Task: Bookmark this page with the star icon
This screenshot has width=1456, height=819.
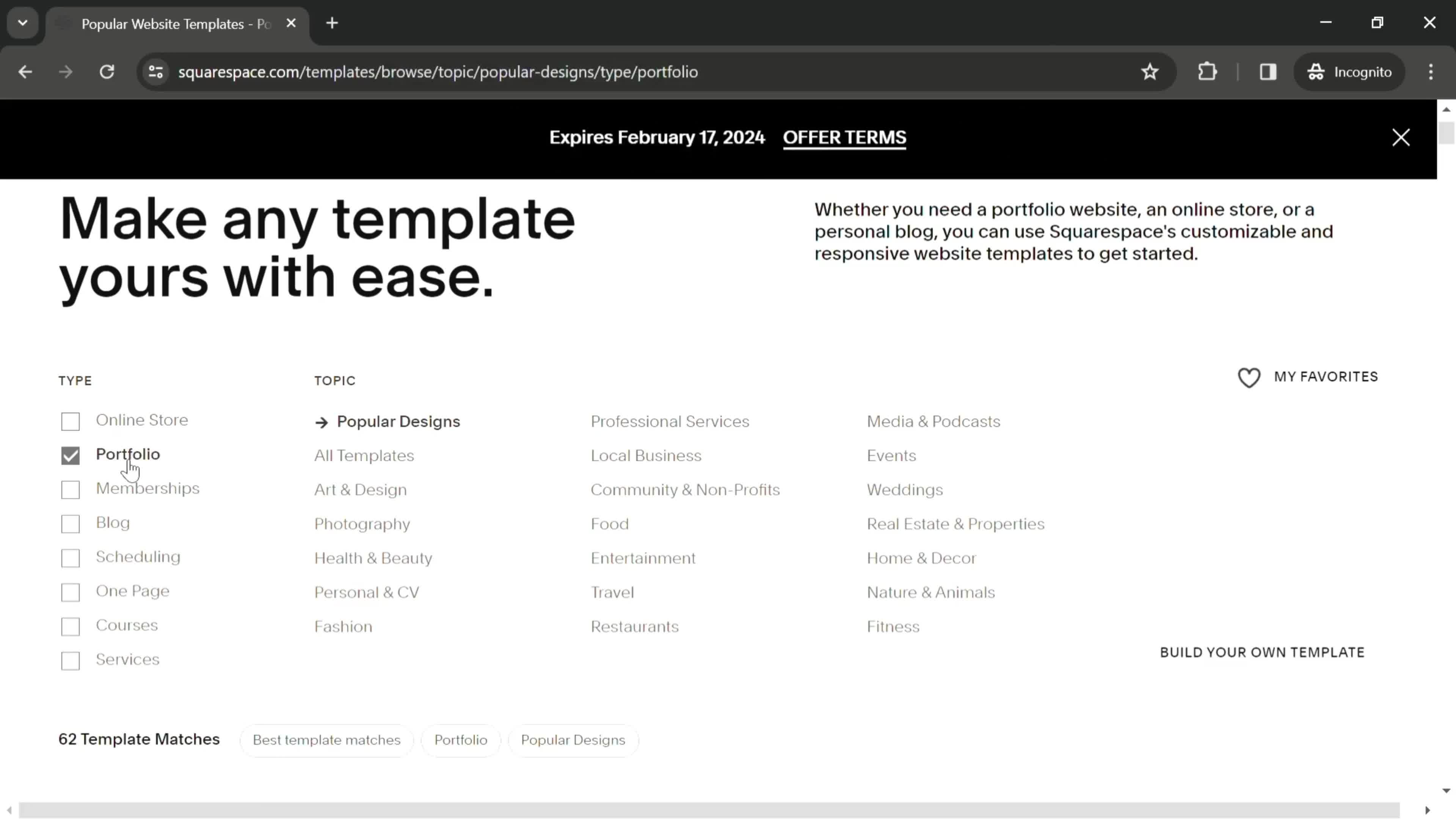Action: [1150, 72]
